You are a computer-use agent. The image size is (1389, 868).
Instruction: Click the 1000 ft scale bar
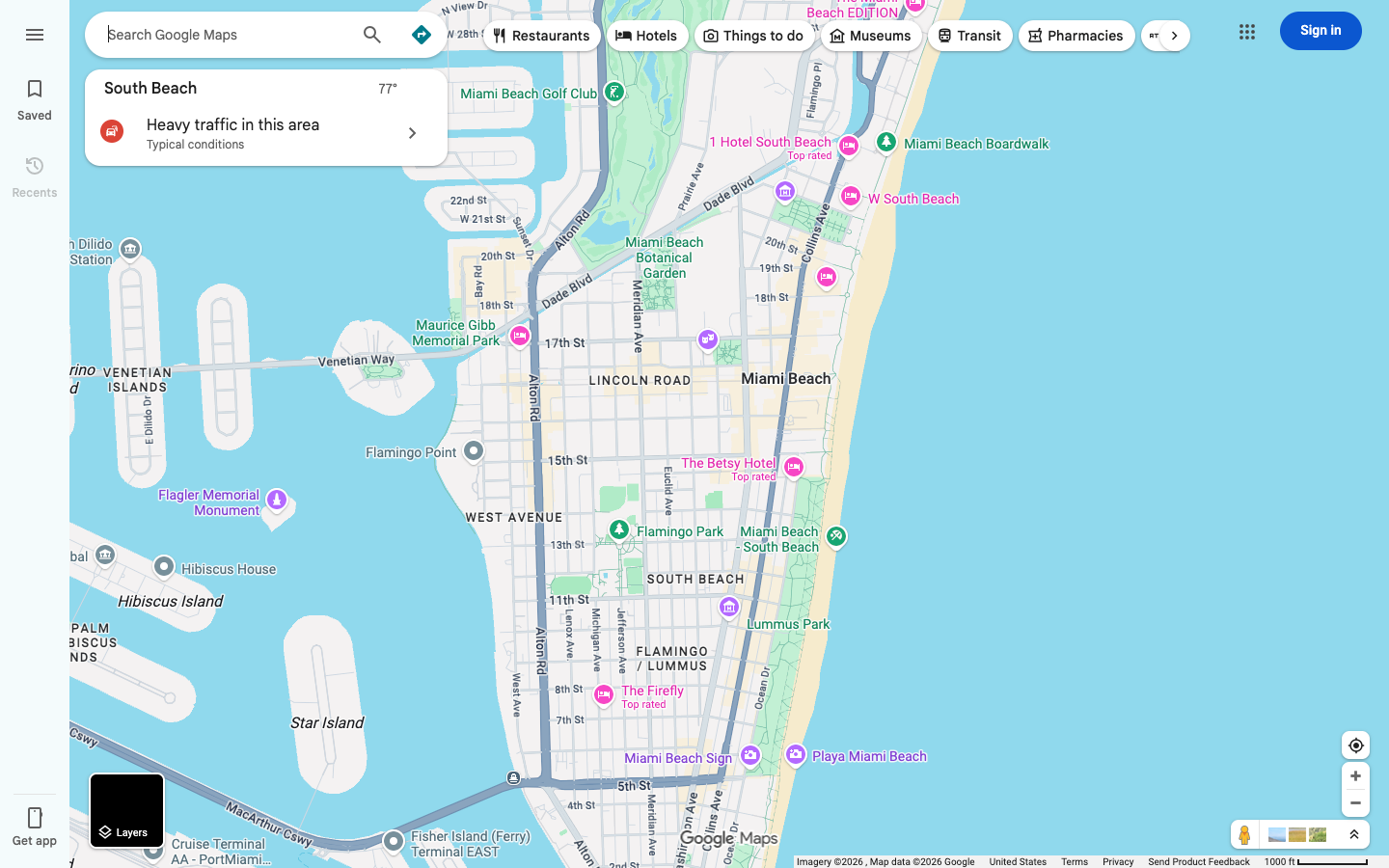pos(1316,862)
